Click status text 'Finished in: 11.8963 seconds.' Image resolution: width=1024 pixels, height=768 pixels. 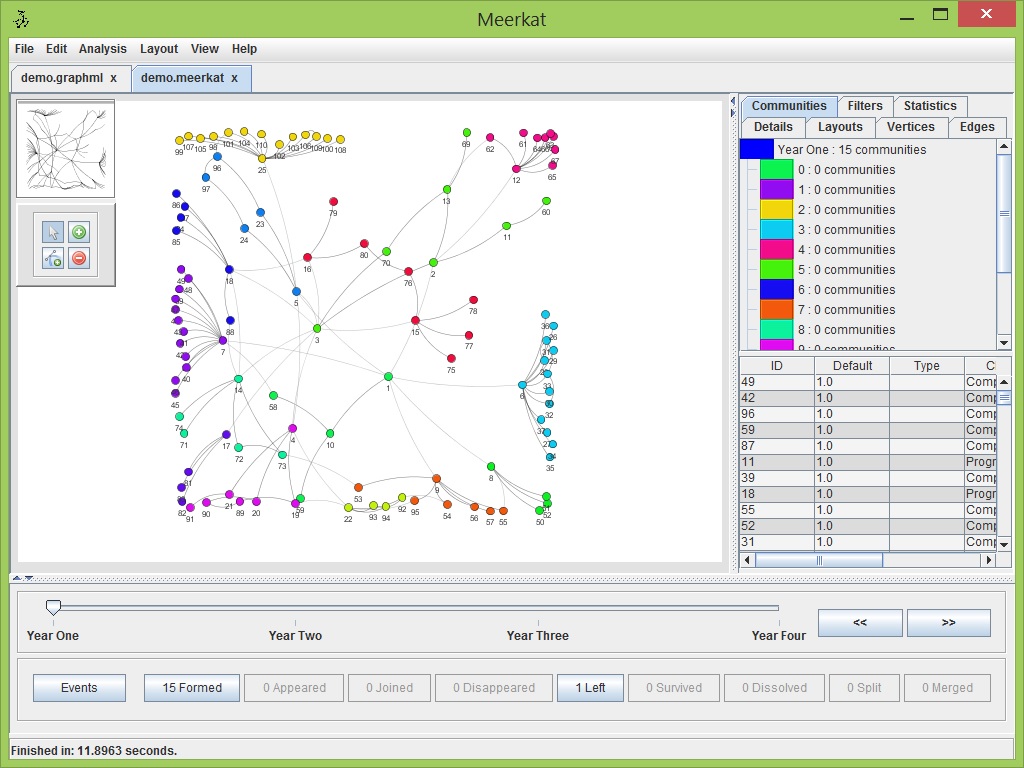point(94,751)
